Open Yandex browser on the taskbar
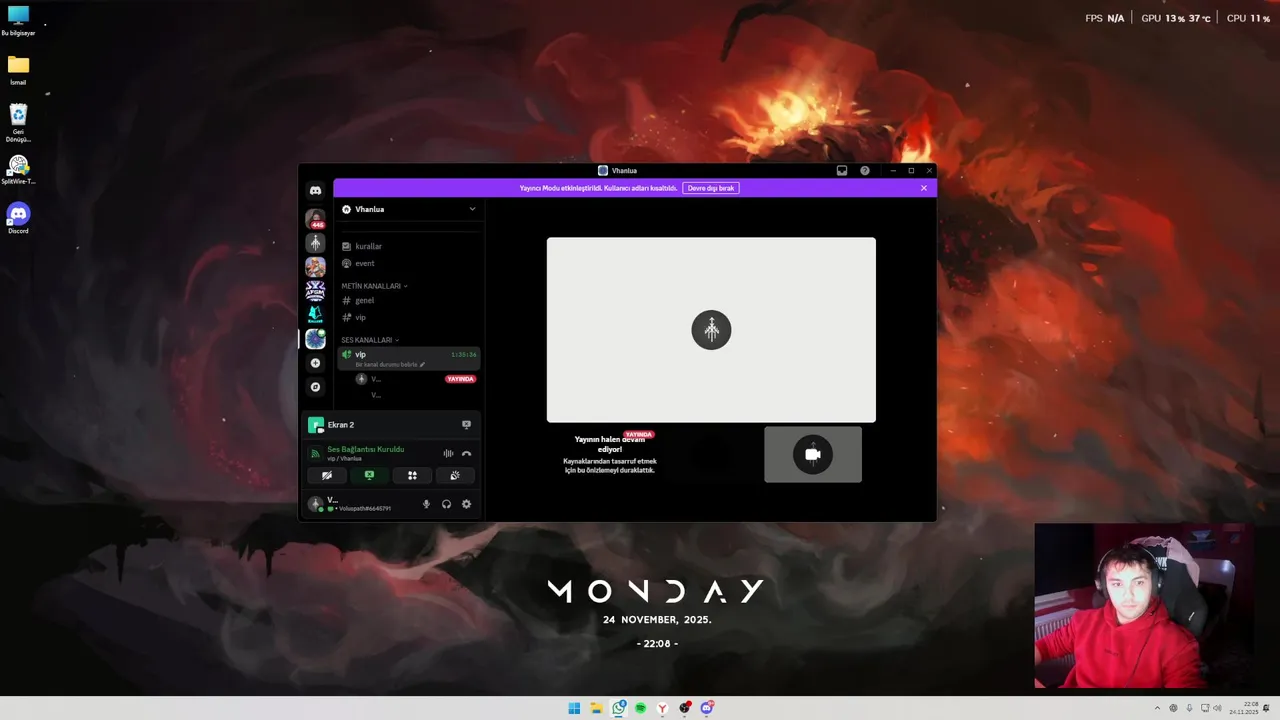This screenshot has width=1280, height=720. click(x=662, y=708)
